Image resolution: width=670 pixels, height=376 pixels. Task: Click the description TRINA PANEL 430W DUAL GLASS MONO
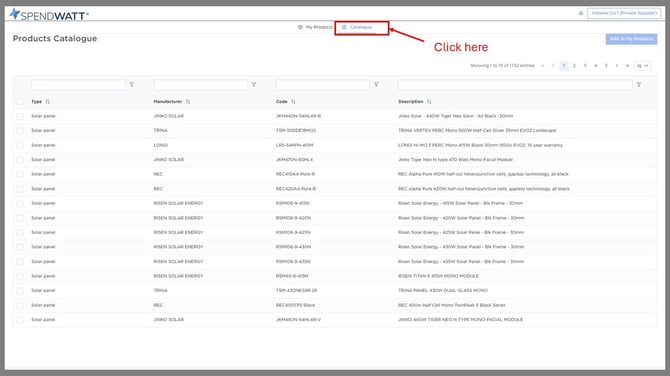click(x=443, y=291)
